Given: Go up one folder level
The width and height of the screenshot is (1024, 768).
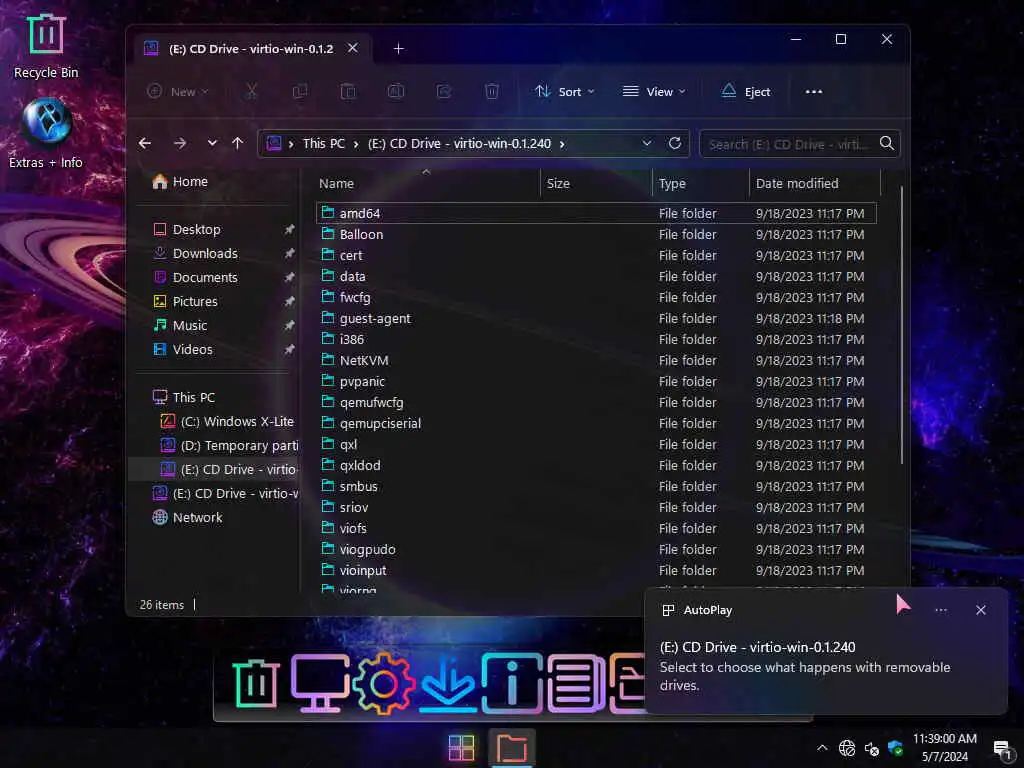Looking at the screenshot, I should (237, 143).
